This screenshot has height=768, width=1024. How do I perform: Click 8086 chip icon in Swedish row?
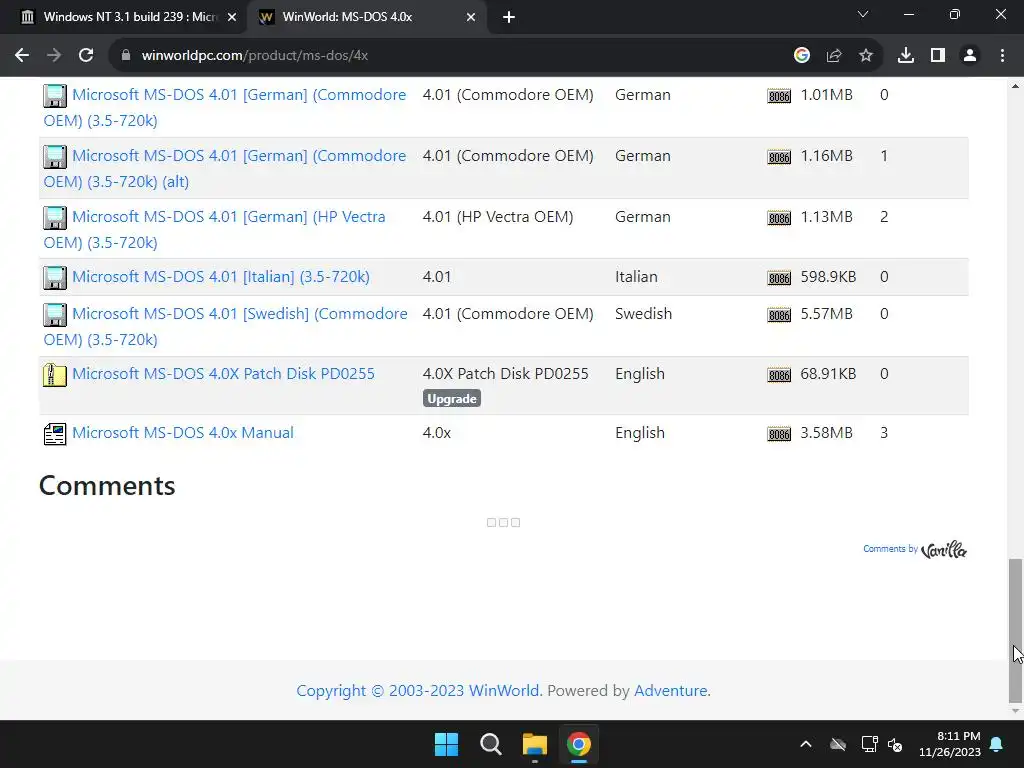pos(779,315)
